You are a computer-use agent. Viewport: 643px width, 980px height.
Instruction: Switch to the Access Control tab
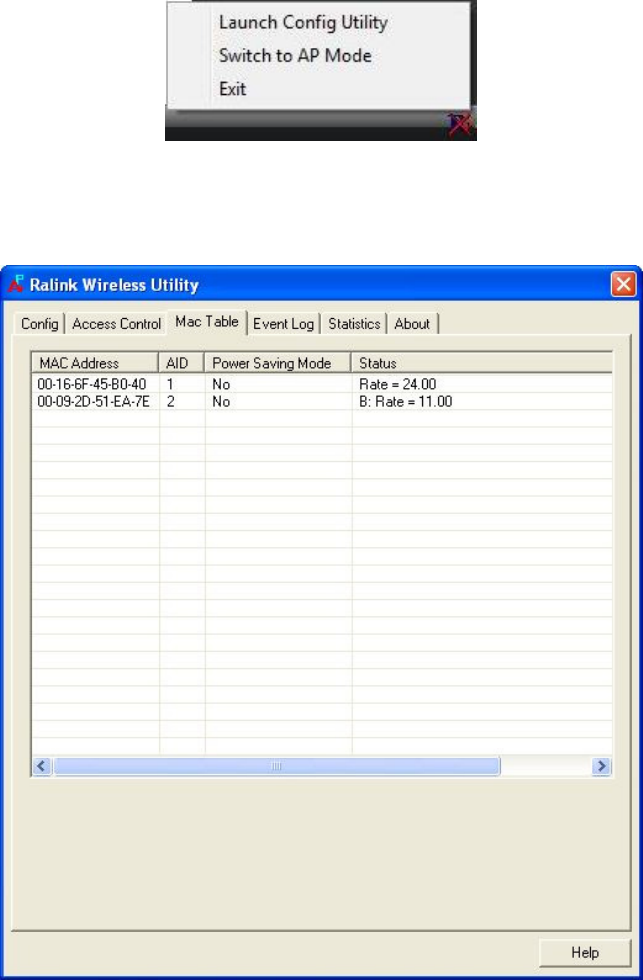click(116, 324)
